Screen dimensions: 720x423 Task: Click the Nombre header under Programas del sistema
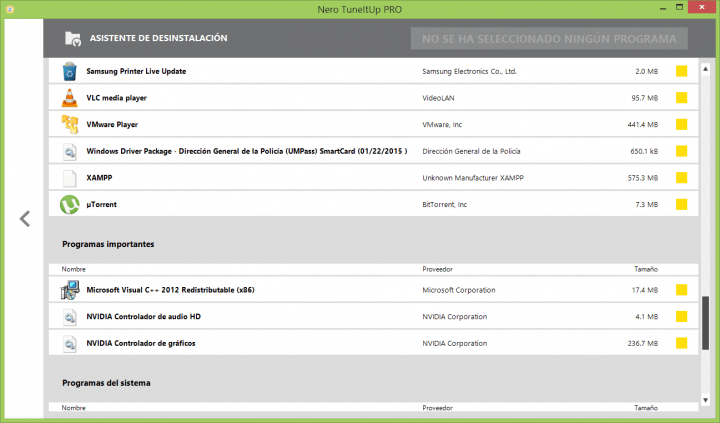[73, 408]
